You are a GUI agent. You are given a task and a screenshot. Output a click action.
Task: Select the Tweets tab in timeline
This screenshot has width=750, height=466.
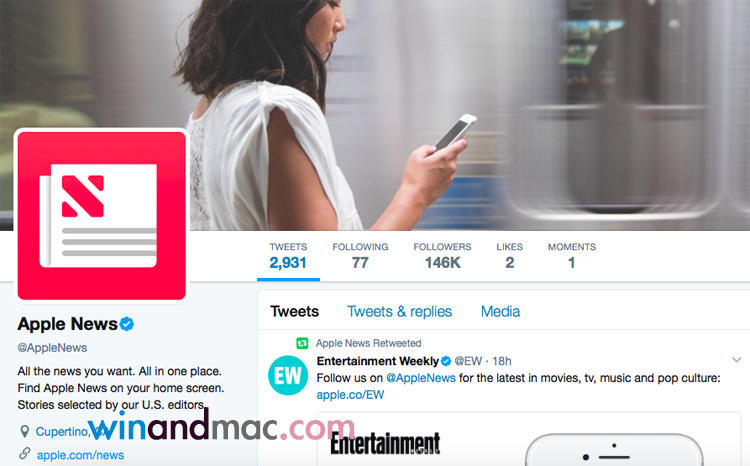pos(295,311)
